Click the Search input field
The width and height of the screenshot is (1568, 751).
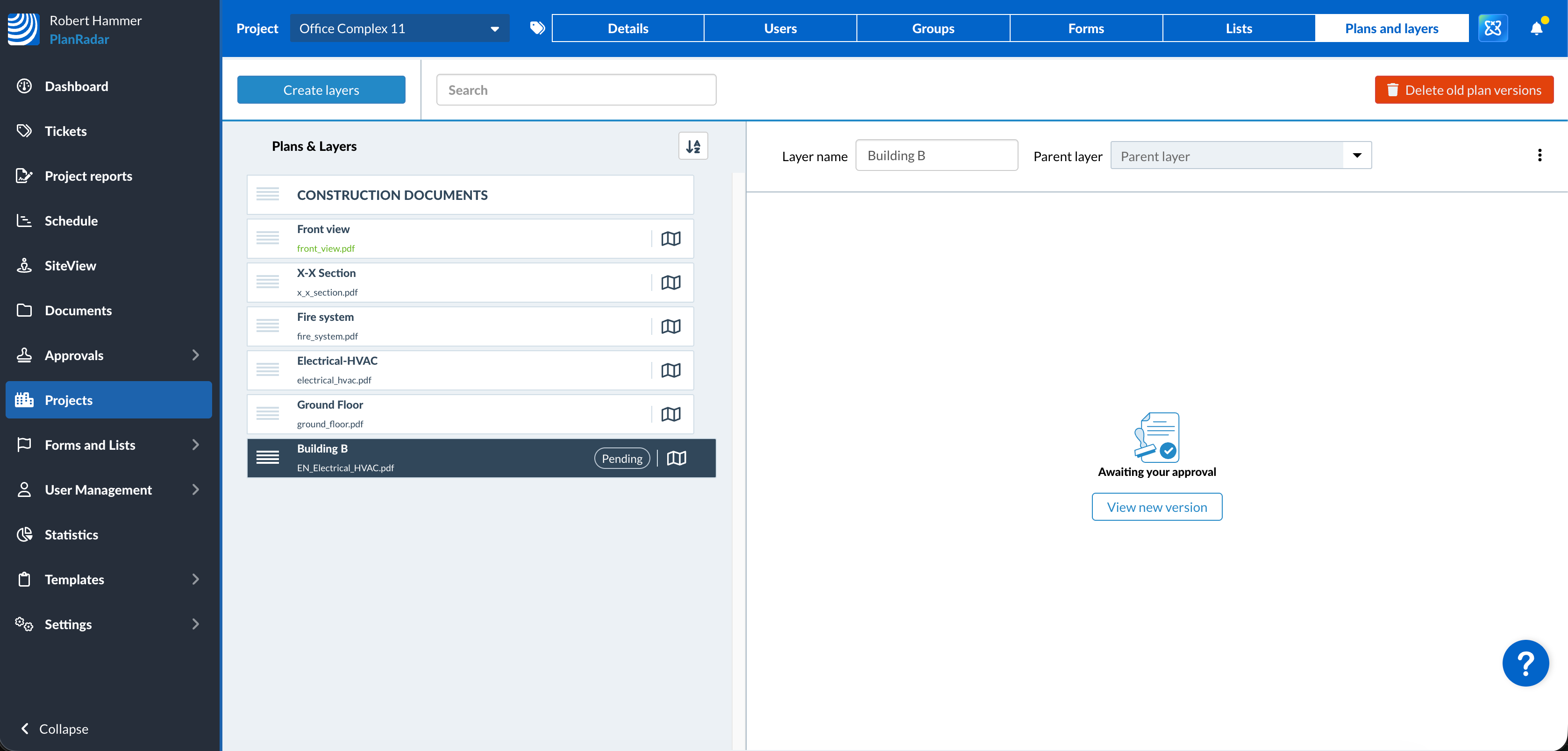575,90
